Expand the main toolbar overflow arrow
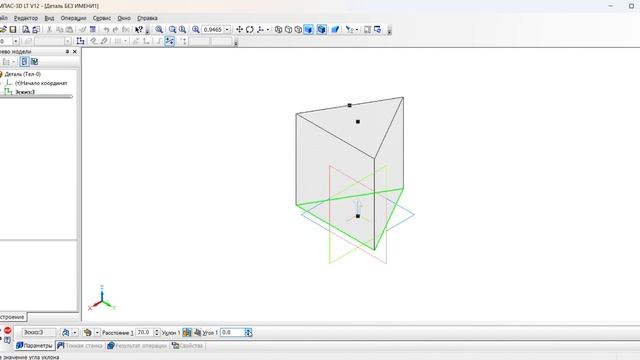This screenshot has width=640, height=360. click(147, 30)
